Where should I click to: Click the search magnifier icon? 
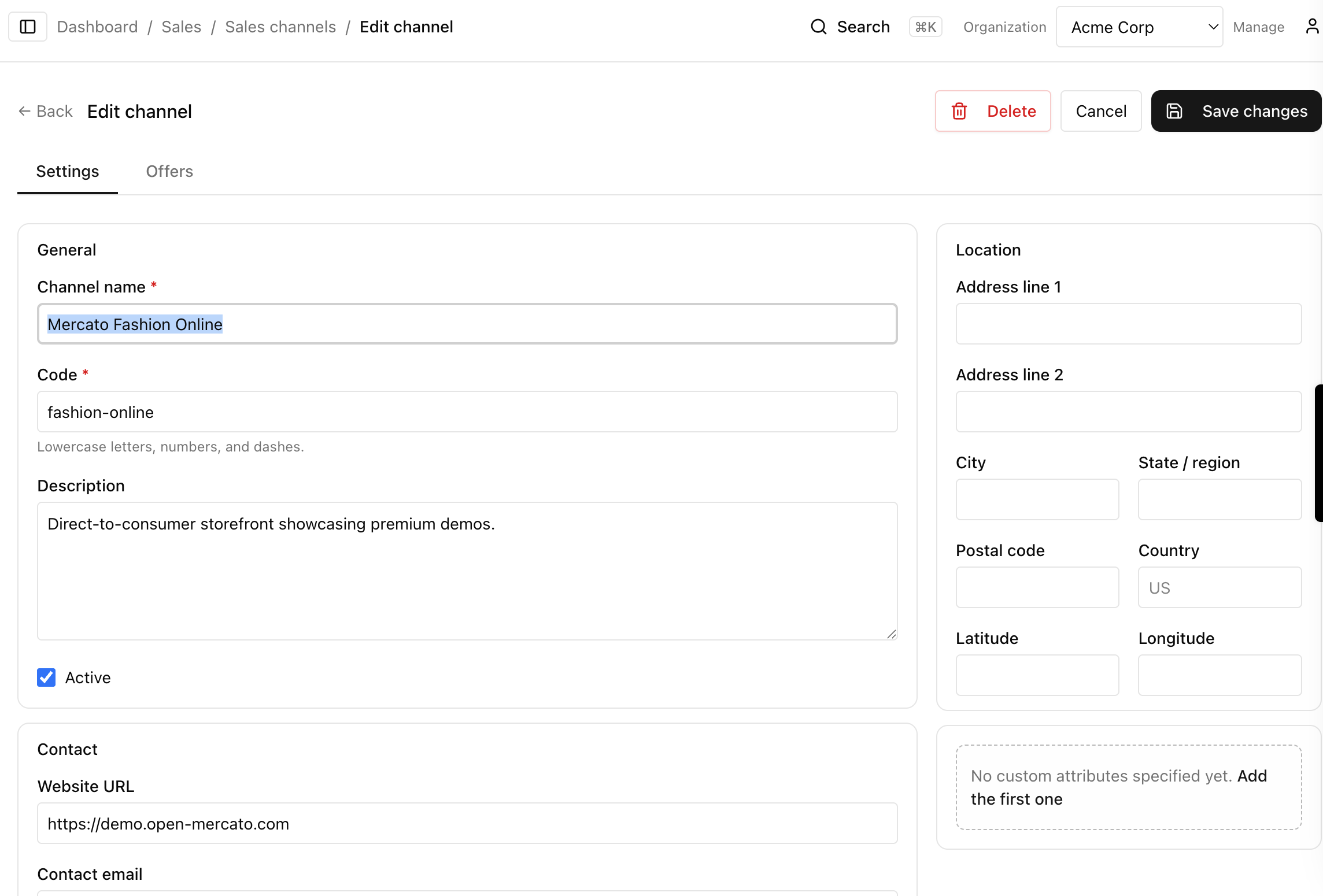[x=818, y=27]
